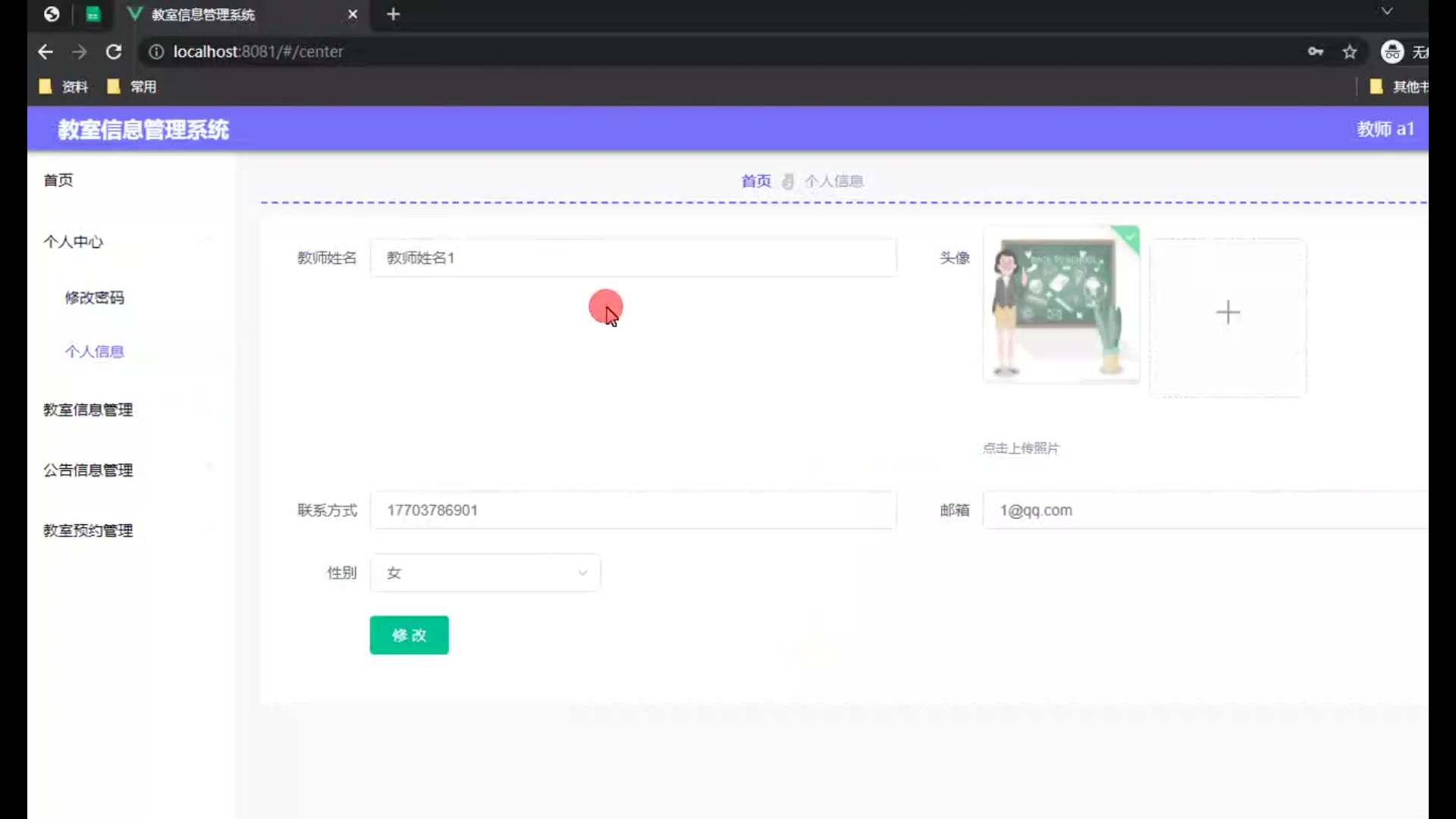Collapse the 个人中心 sidebar menu
Image resolution: width=1456 pixels, height=819 pixels.
74,242
